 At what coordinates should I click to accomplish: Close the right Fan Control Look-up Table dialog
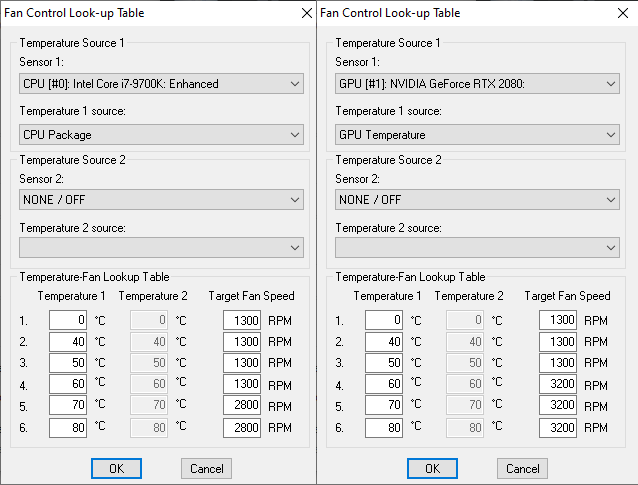(x=621, y=13)
